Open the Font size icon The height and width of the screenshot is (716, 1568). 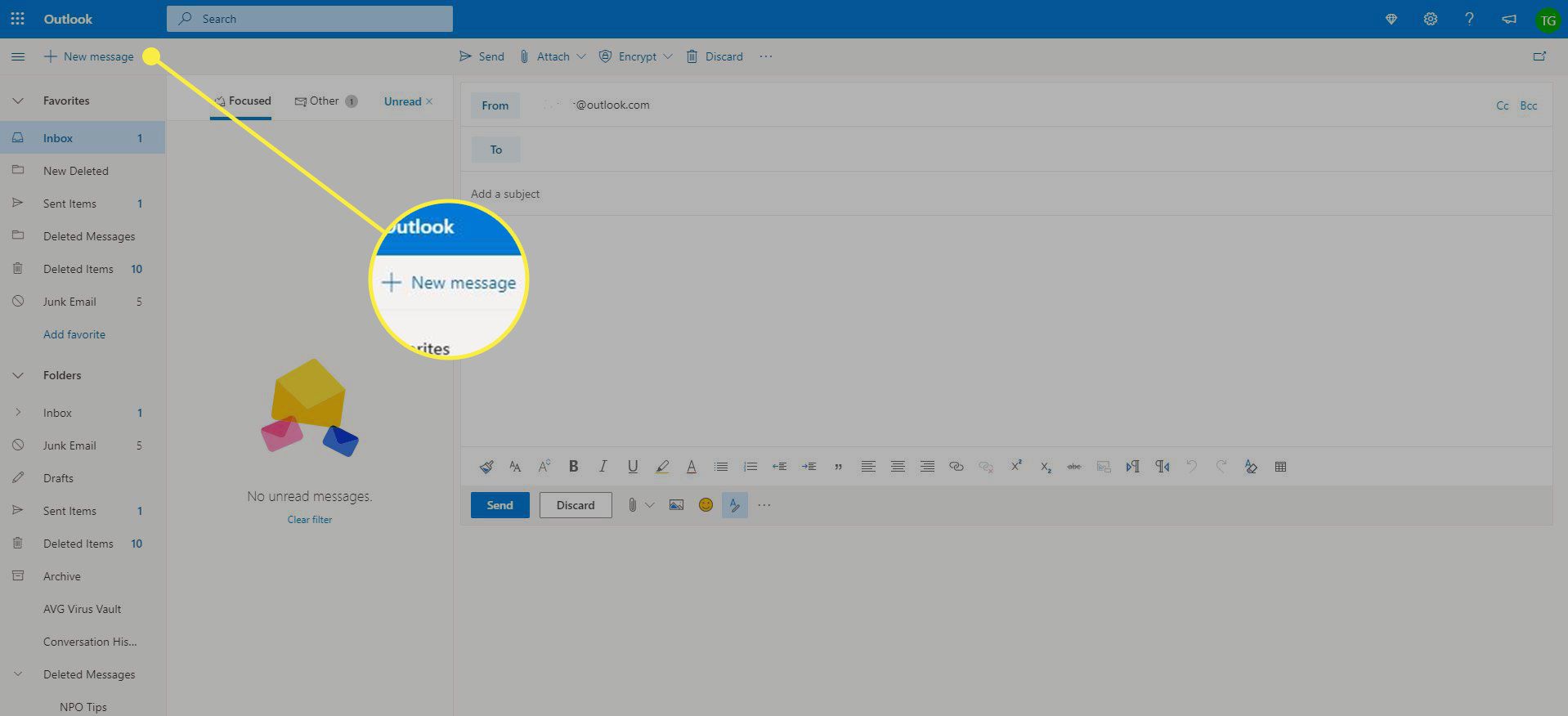[544, 467]
